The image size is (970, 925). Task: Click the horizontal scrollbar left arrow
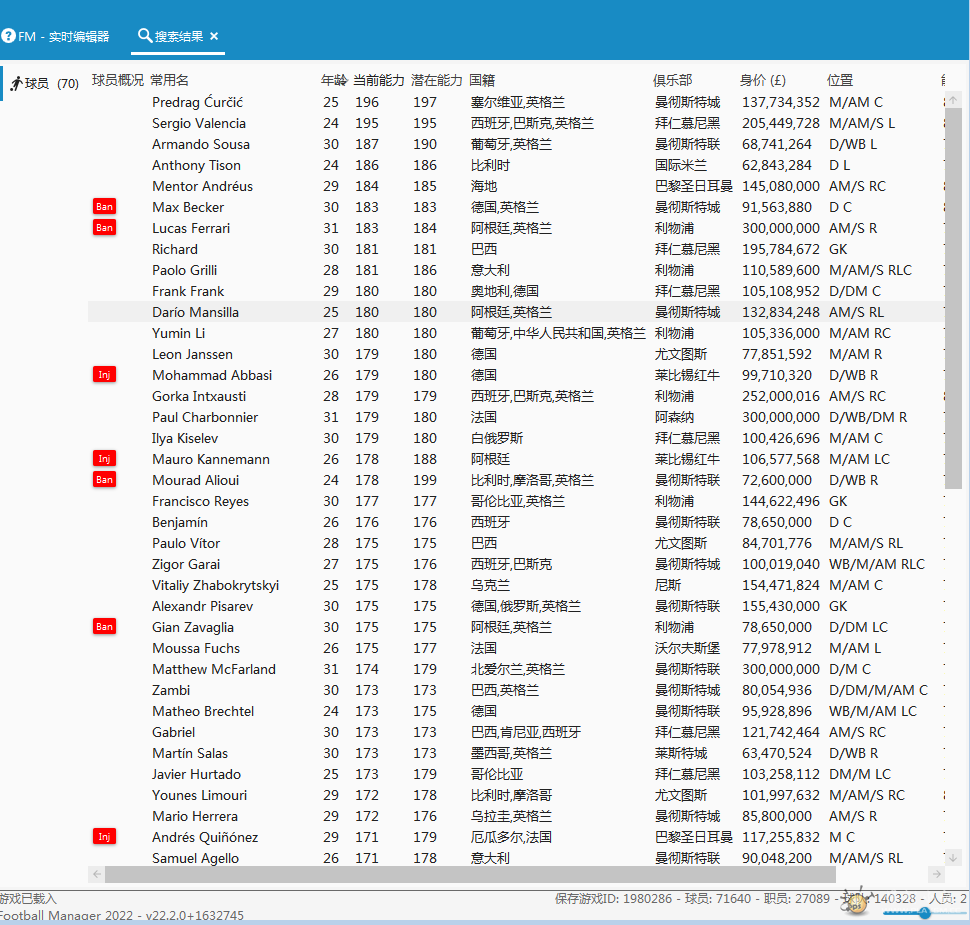pos(97,874)
